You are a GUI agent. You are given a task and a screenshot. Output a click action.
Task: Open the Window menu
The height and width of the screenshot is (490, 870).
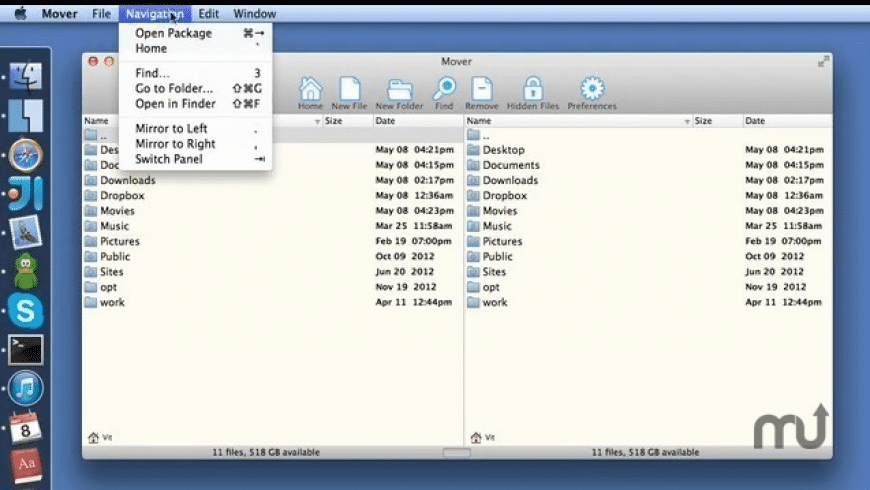coord(255,13)
